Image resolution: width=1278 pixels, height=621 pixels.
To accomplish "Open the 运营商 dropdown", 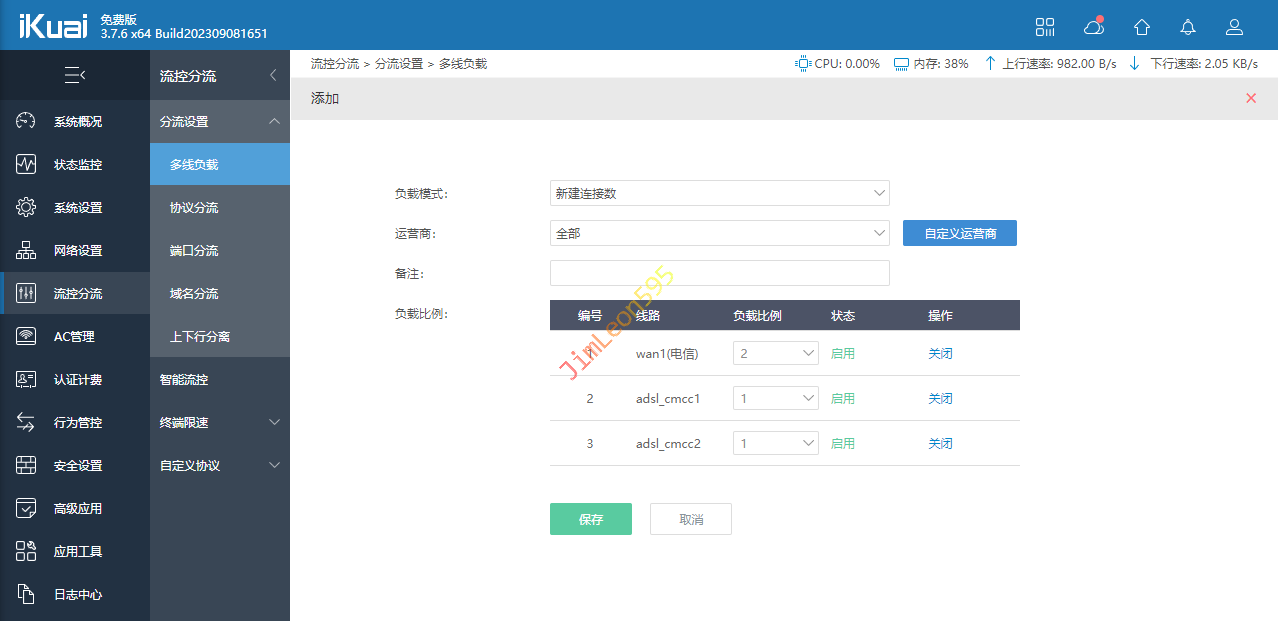I will [x=719, y=233].
